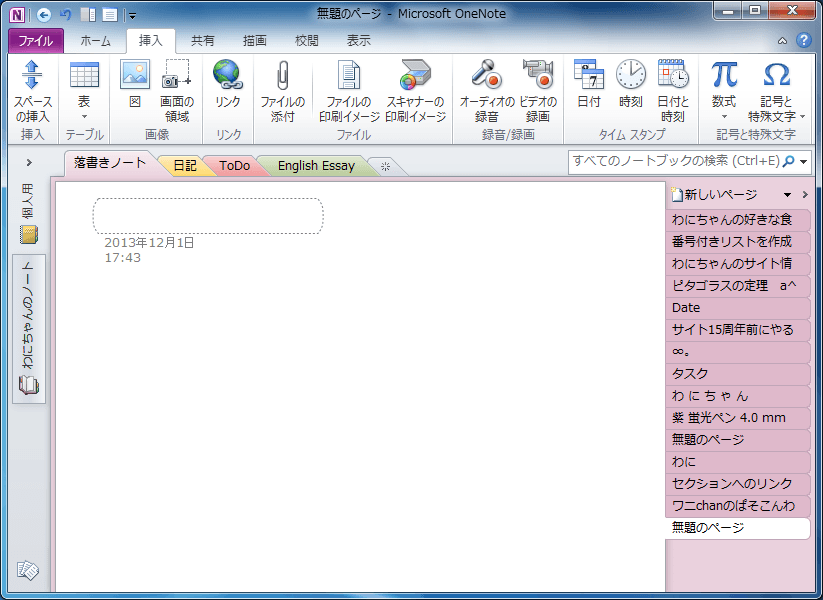The image size is (823, 600).
Task: Open Unfiled Notes icon at sidebar bottom
Action: pos(28,571)
